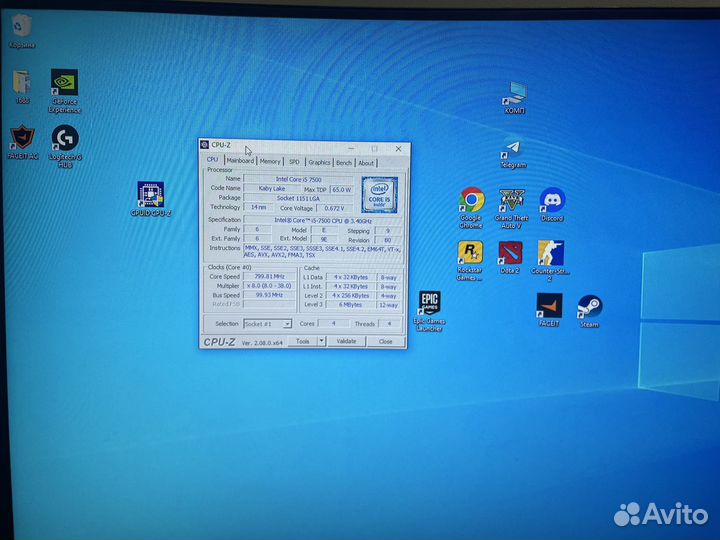Screen dimensions: 720x540
Task: Open the 1688 folder icon
Action: tap(22, 84)
